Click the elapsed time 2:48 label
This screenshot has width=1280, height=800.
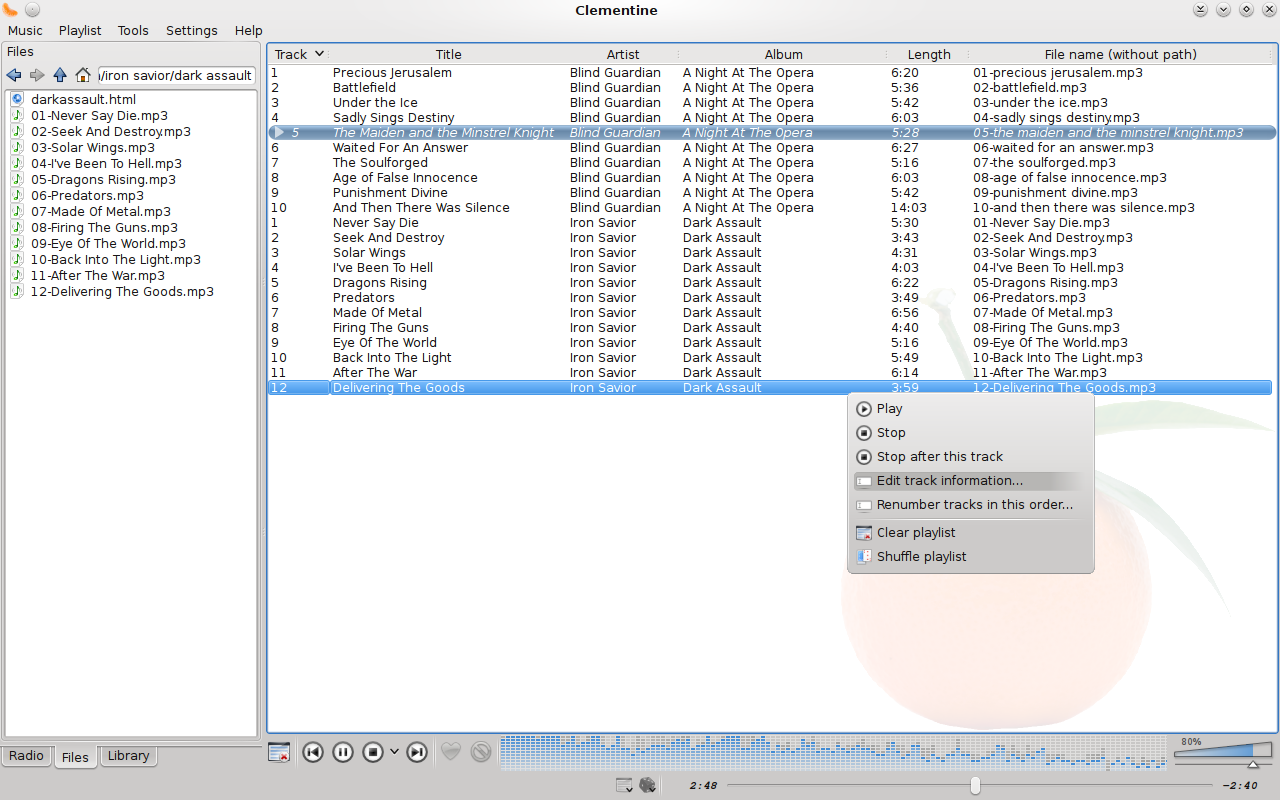pyautogui.click(x=703, y=786)
